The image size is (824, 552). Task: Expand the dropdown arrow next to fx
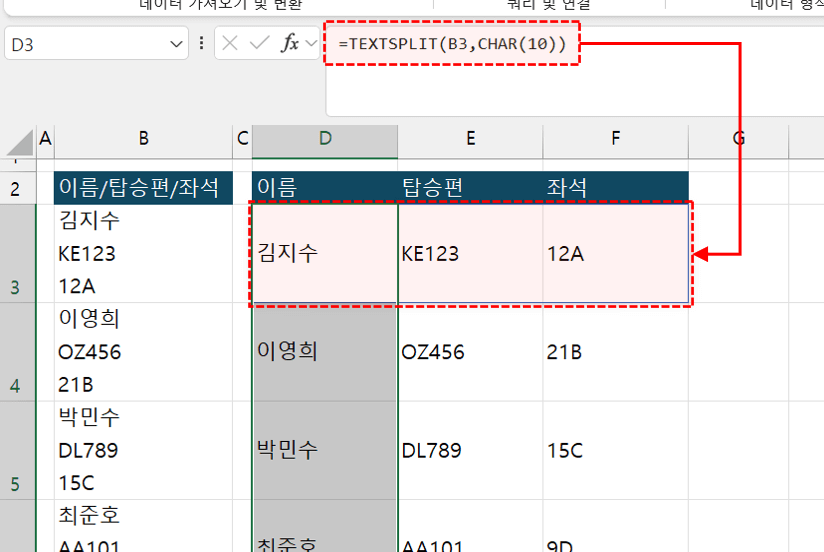pos(311,43)
